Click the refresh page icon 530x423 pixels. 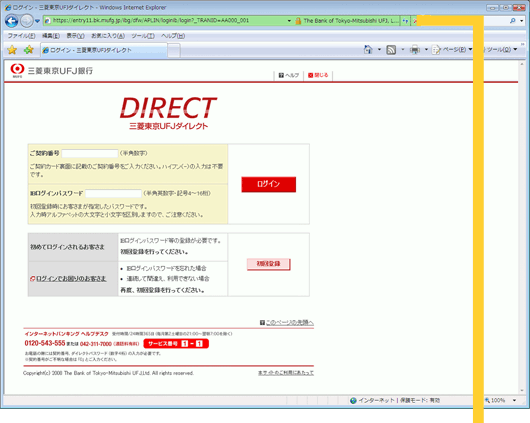tap(405, 21)
